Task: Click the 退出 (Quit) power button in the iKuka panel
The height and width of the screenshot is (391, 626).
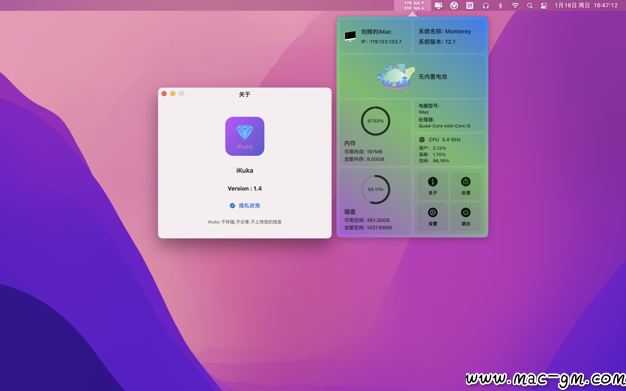Action: [466, 216]
